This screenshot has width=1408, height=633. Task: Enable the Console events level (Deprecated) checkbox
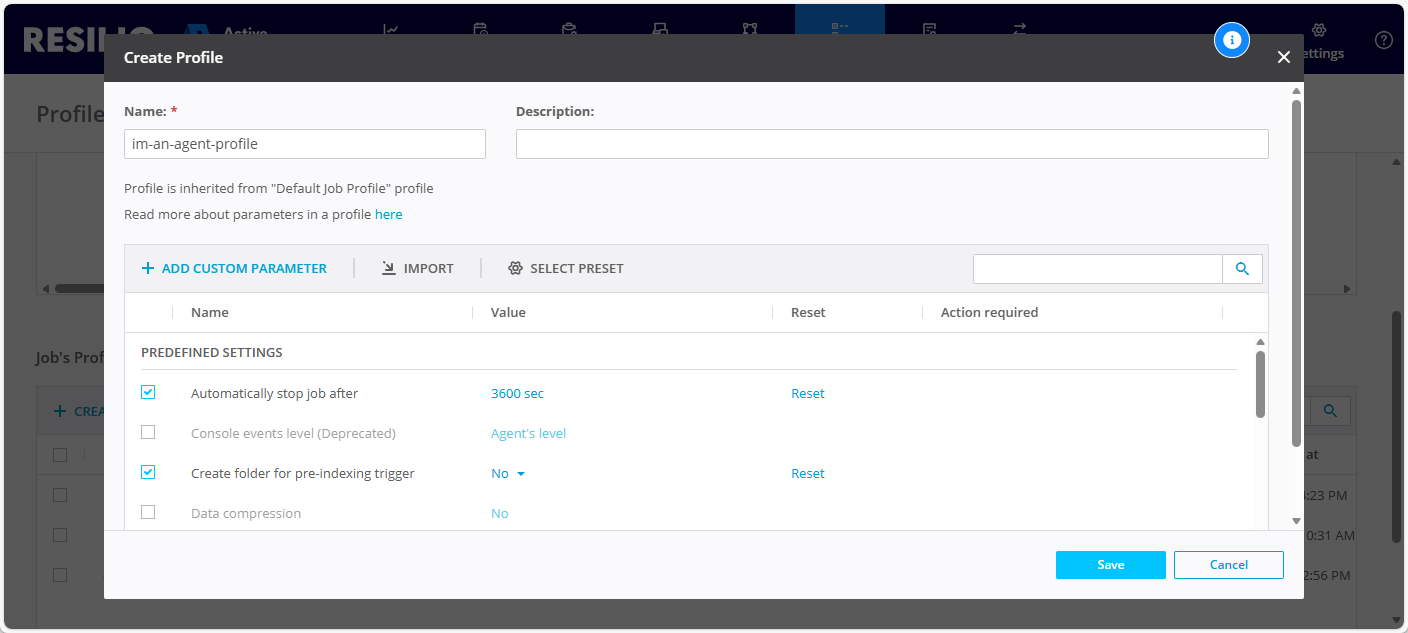click(x=148, y=432)
